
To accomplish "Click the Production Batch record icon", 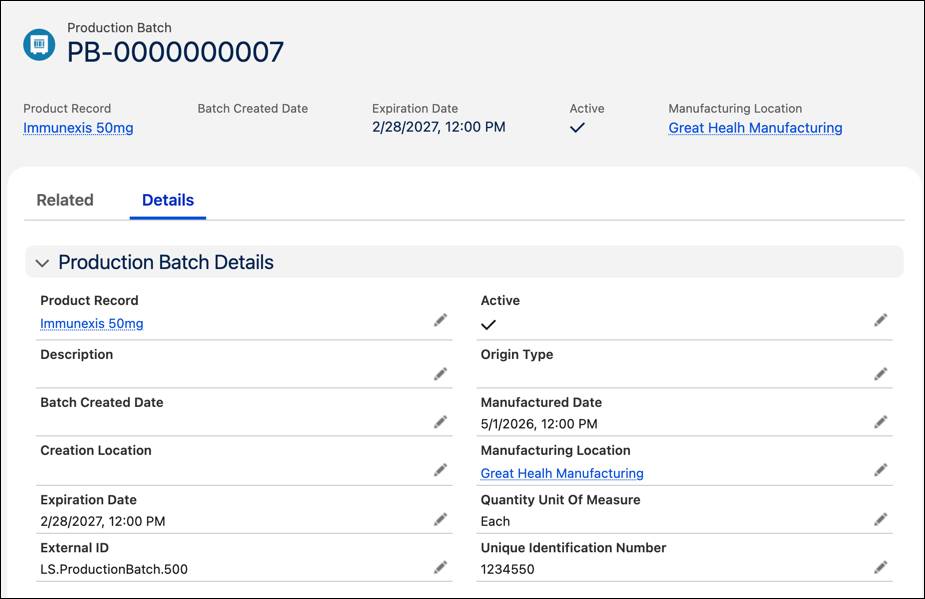I will point(39,44).
